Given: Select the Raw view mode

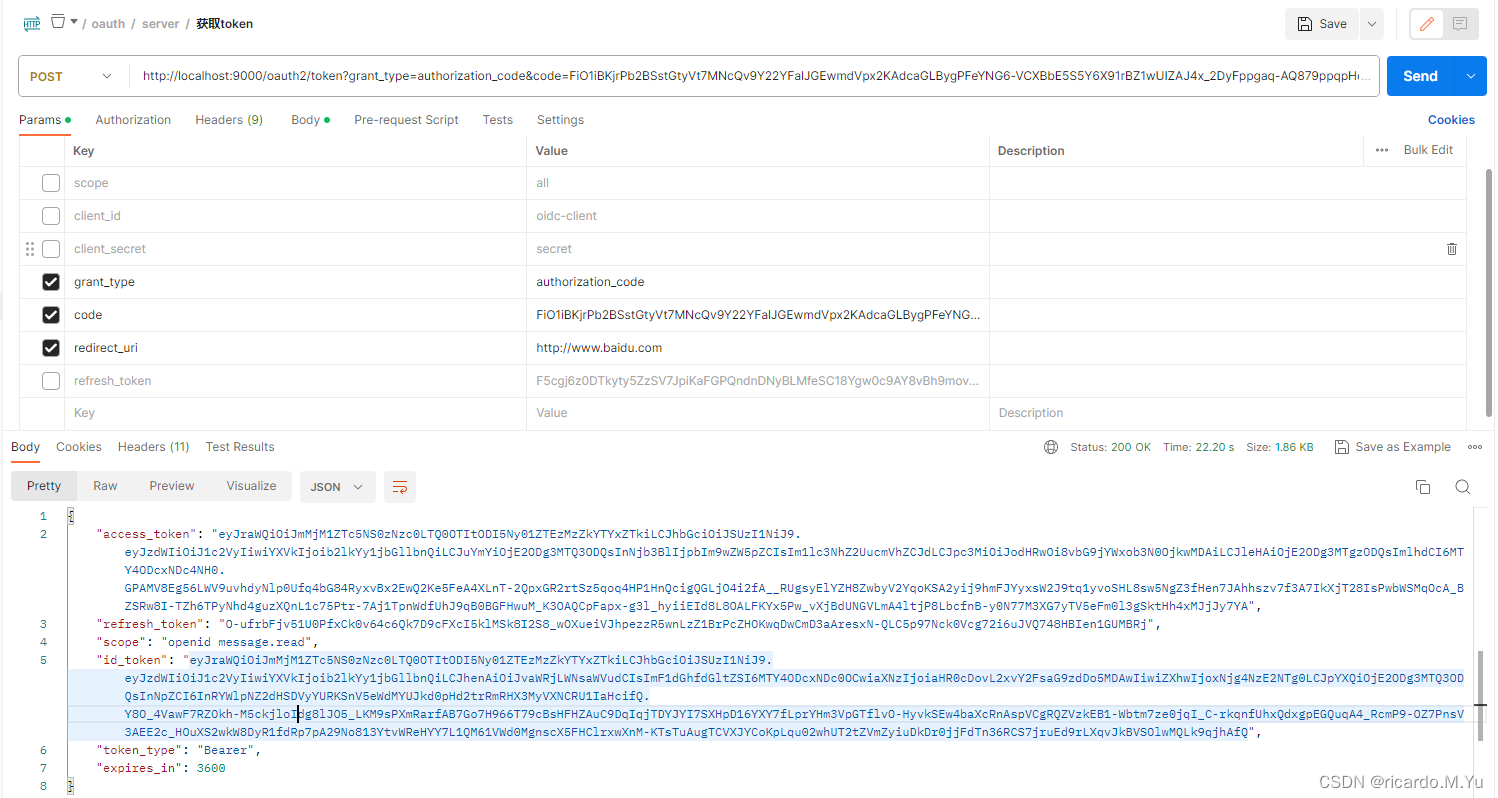Looking at the screenshot, I should 105,486.
